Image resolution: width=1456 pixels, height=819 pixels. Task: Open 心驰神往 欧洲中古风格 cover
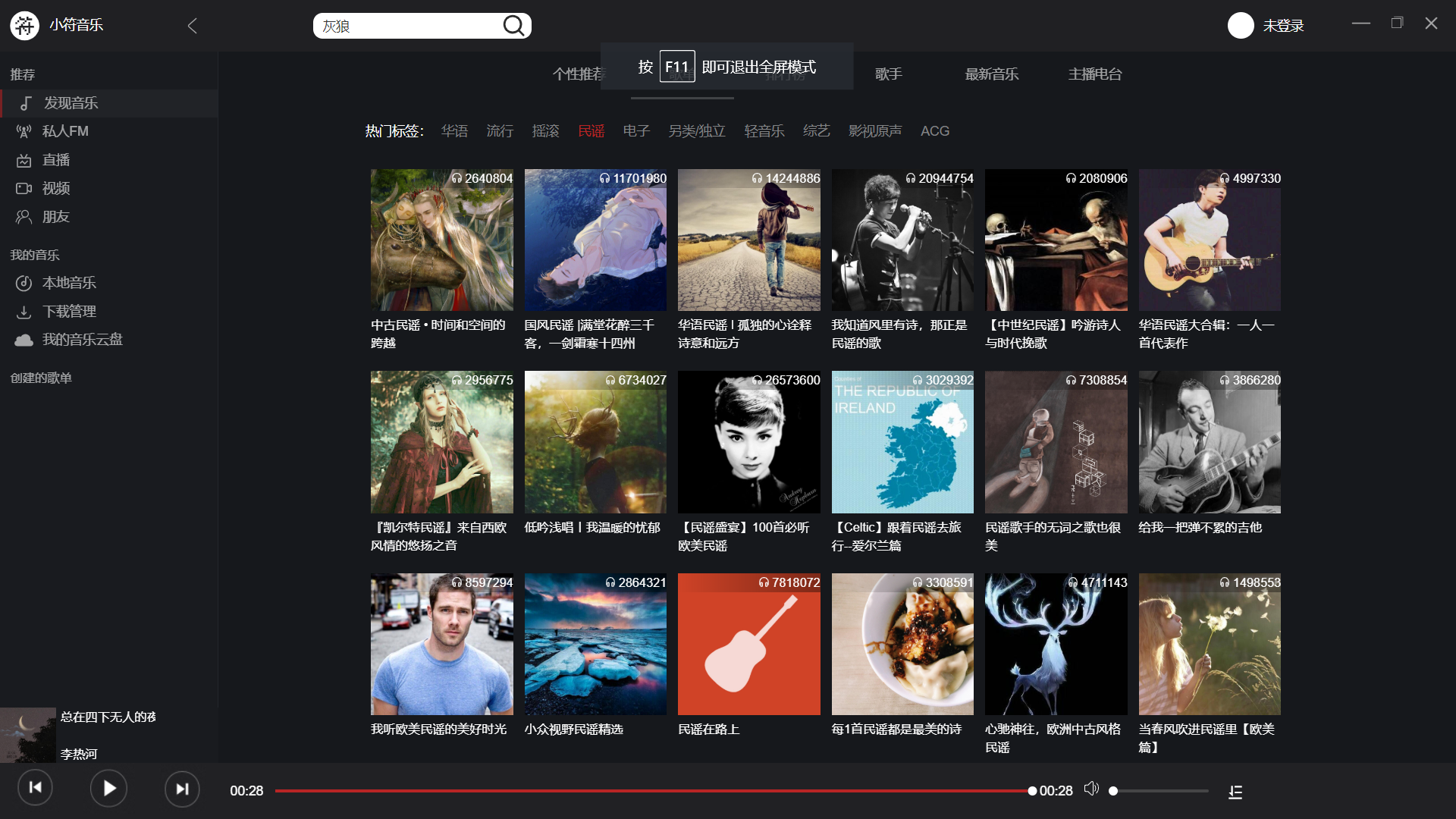pos(1056,644)
